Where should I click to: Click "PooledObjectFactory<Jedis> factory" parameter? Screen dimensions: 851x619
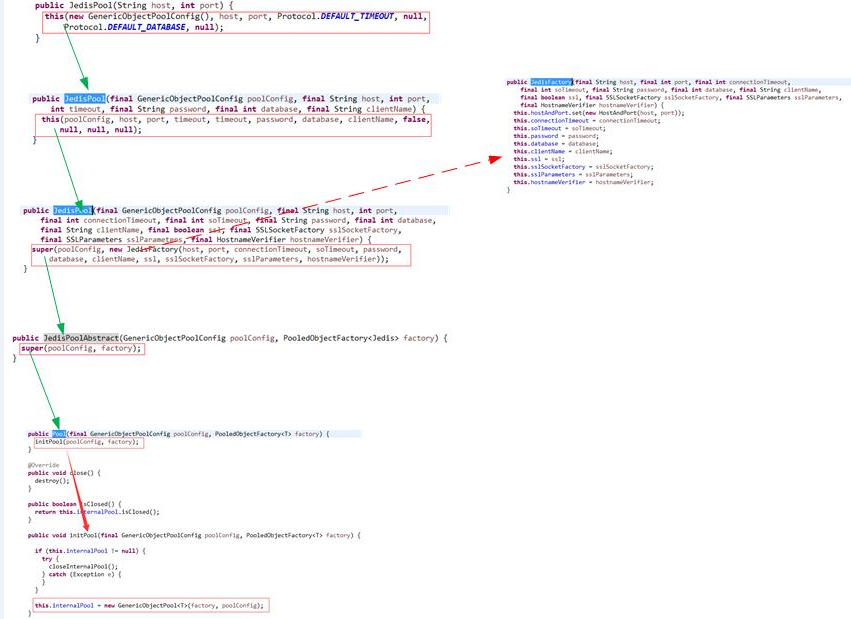[x=359, y=338]
